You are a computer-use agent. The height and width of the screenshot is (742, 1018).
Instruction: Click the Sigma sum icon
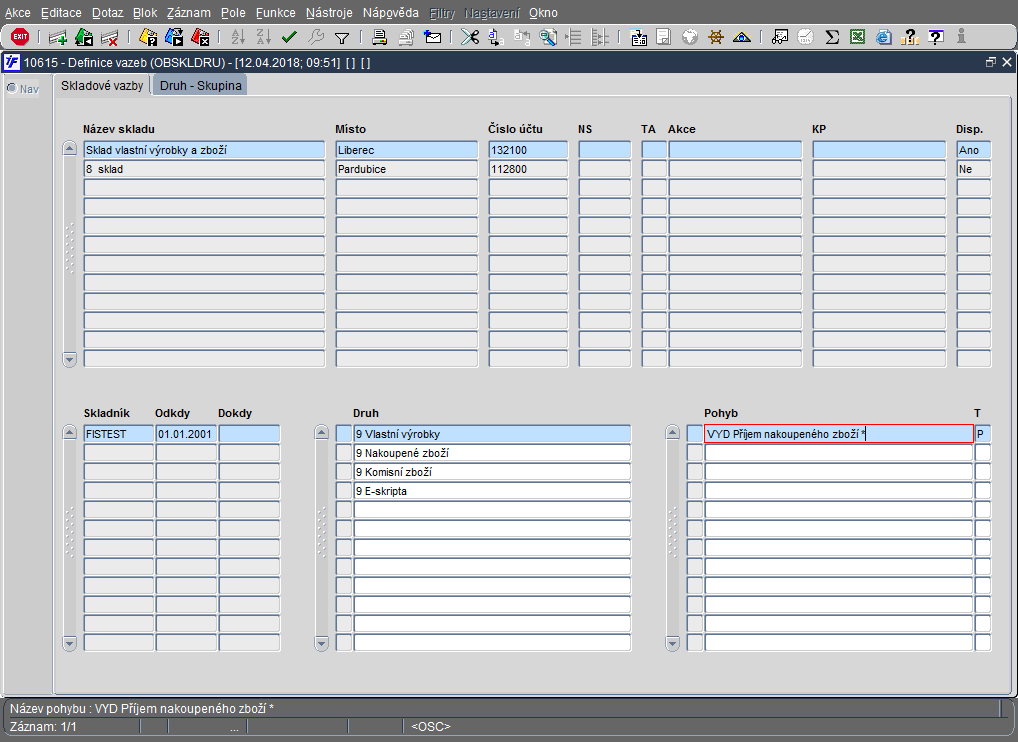[832, 37]
